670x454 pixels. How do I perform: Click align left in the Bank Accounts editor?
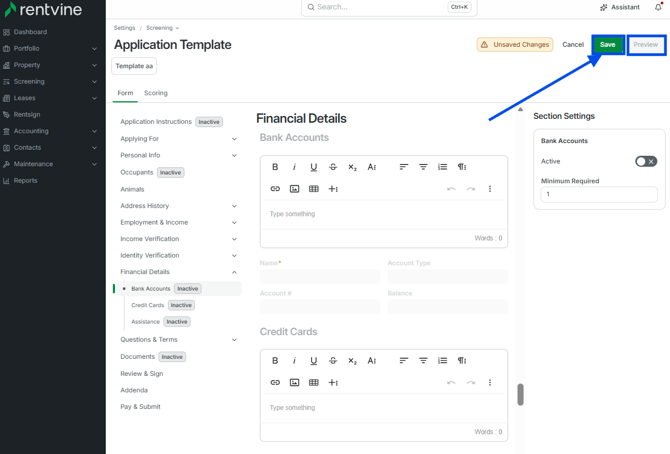404,167
